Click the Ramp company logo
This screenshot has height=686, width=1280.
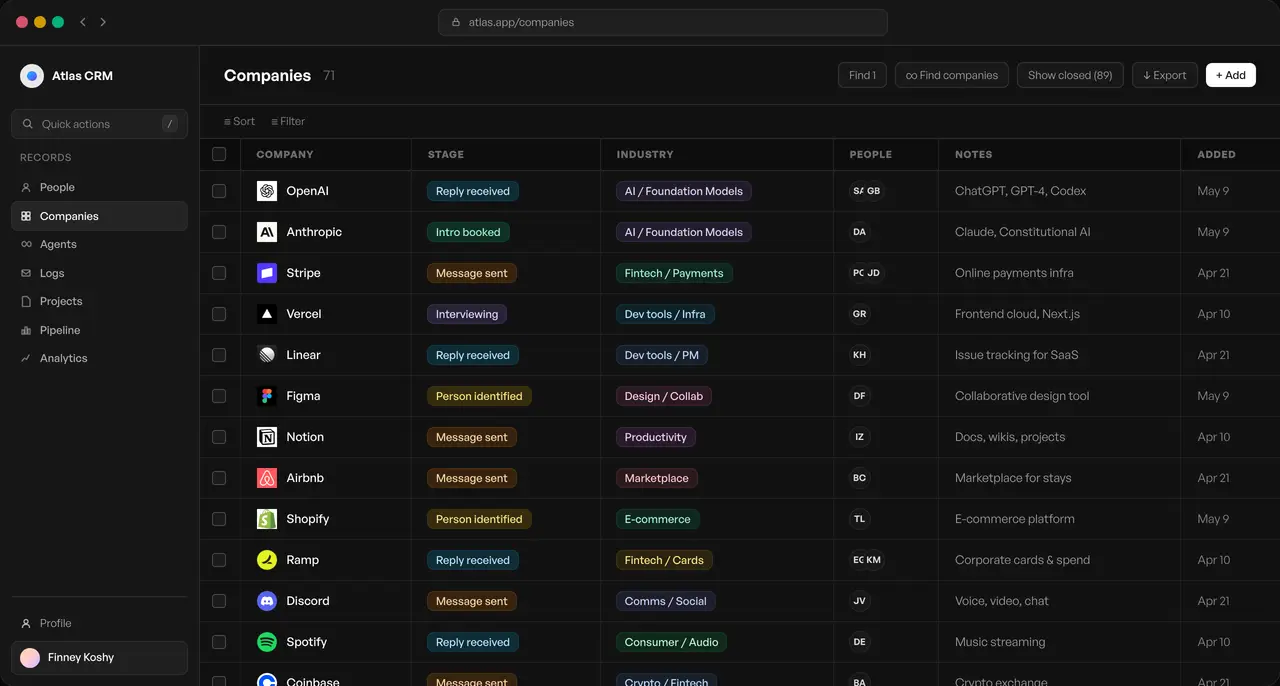coord(267,560)
